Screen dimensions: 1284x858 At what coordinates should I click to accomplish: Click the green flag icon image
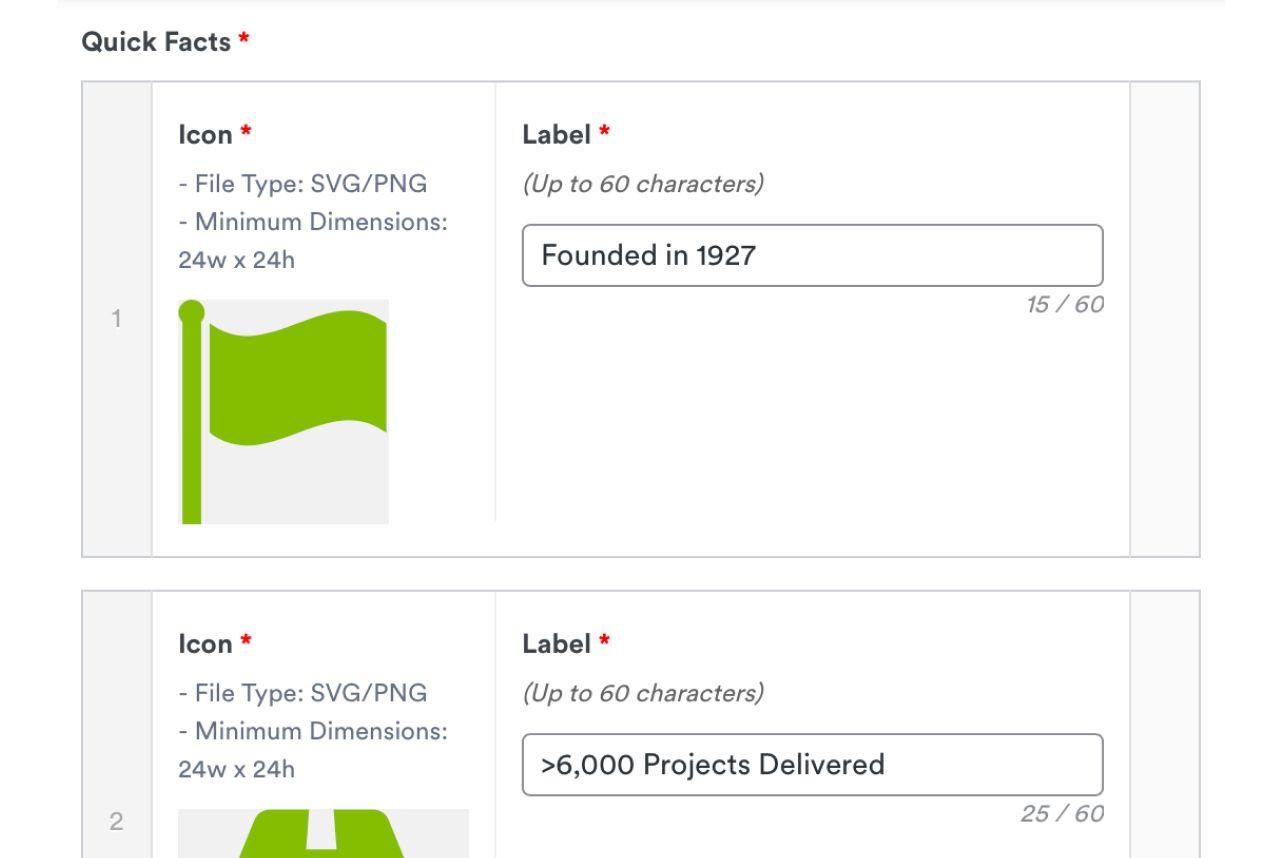(x=284, y=411)
